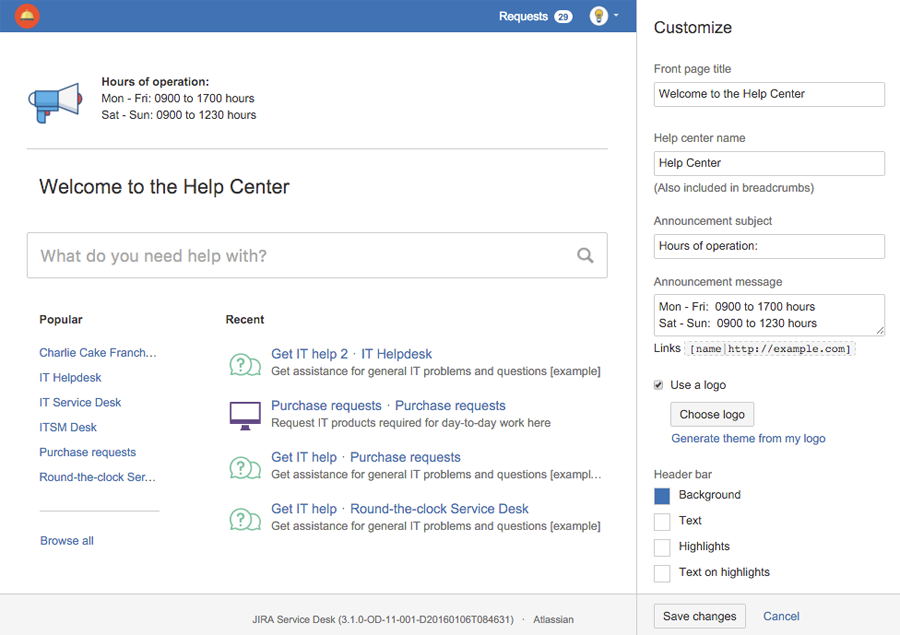900x635 pixels.
Task: Click Generate theme from my logo
Action: coord(748,439)
